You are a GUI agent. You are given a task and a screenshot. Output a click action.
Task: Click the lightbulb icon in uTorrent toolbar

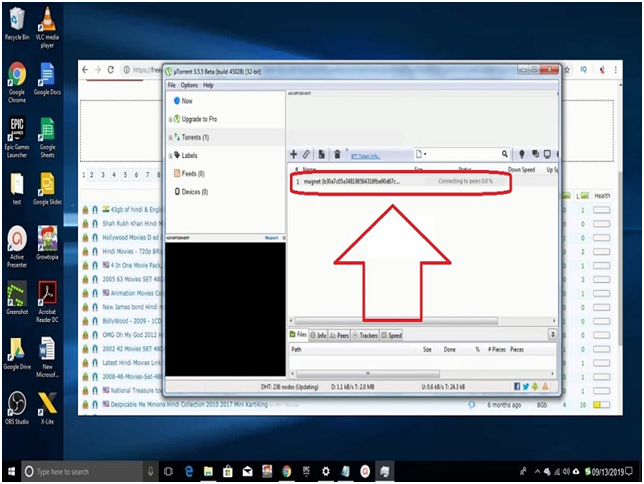(522, 154)
